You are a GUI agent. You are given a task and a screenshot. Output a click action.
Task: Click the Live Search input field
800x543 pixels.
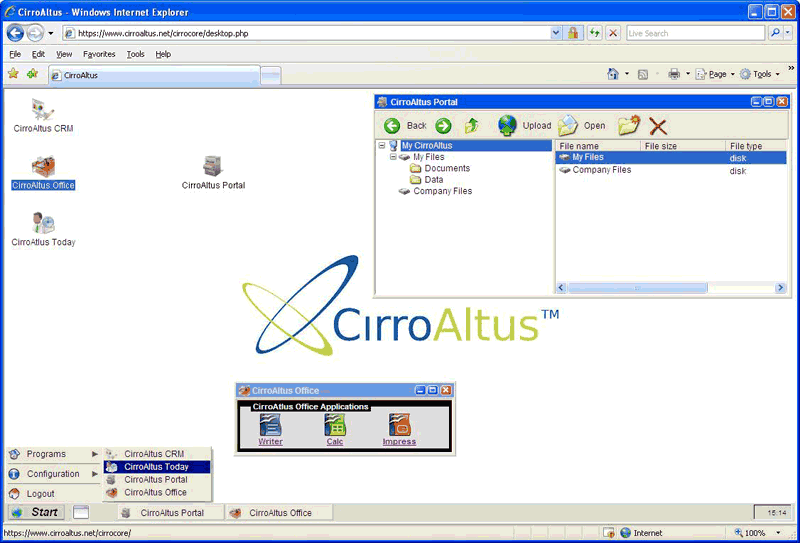[x=695, y=33]
